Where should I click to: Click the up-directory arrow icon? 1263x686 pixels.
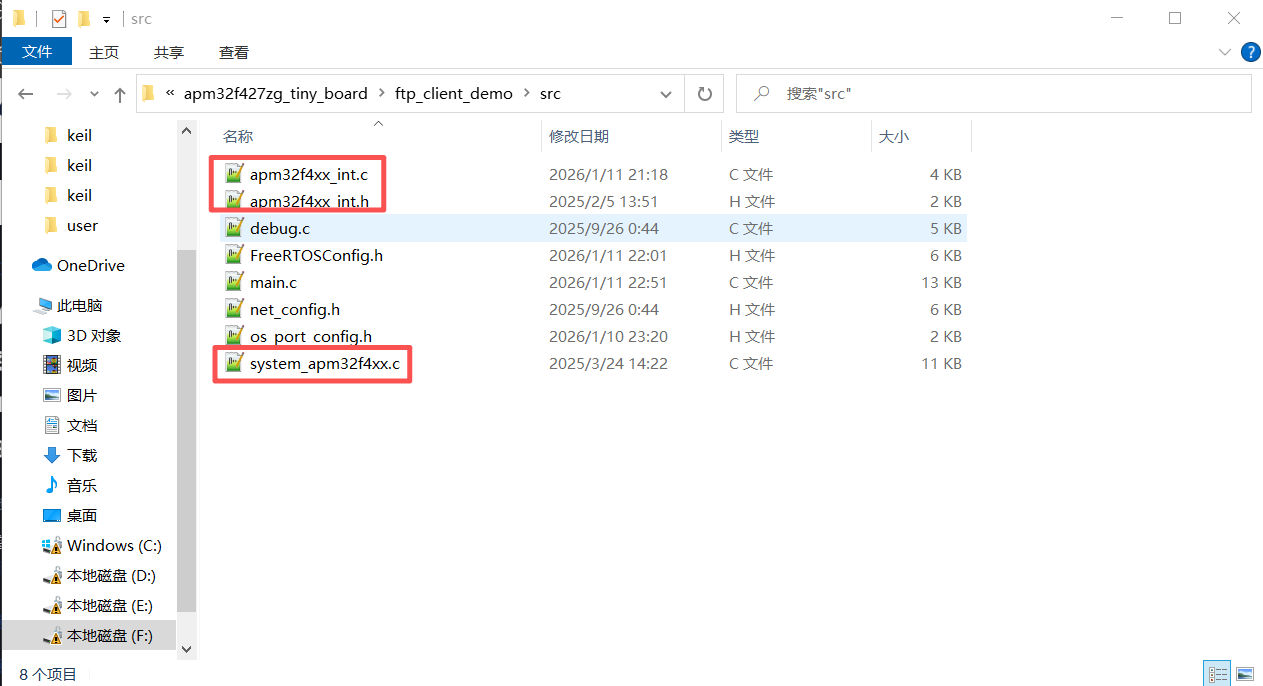pos(120,95)
